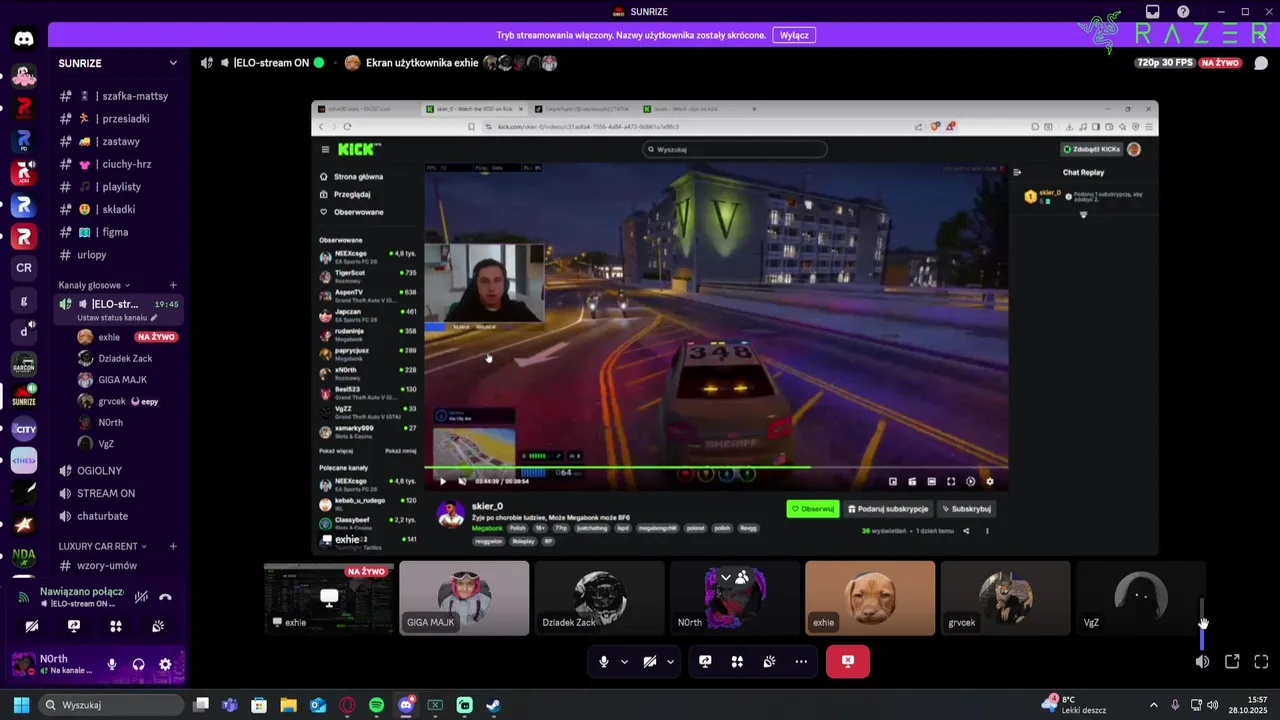Click share screen button in call bar
The width and height of the screenshot is (1280, 720).
705,661
